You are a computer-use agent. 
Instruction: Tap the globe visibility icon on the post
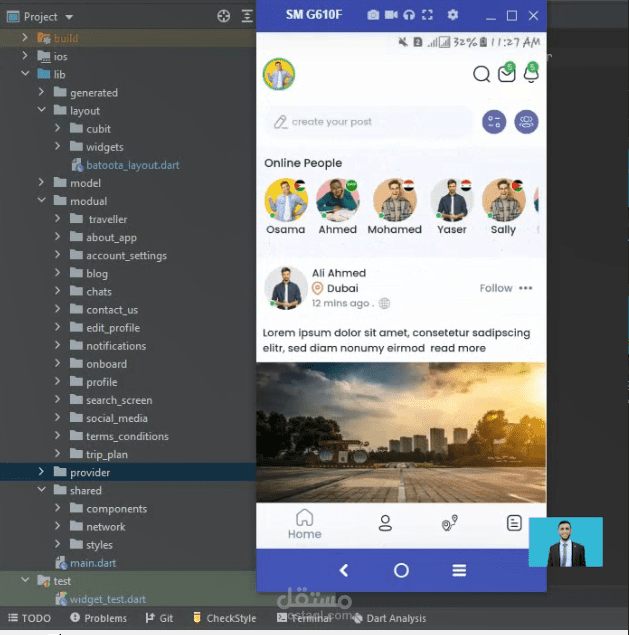pyautogui.click(x=384, y=303)
